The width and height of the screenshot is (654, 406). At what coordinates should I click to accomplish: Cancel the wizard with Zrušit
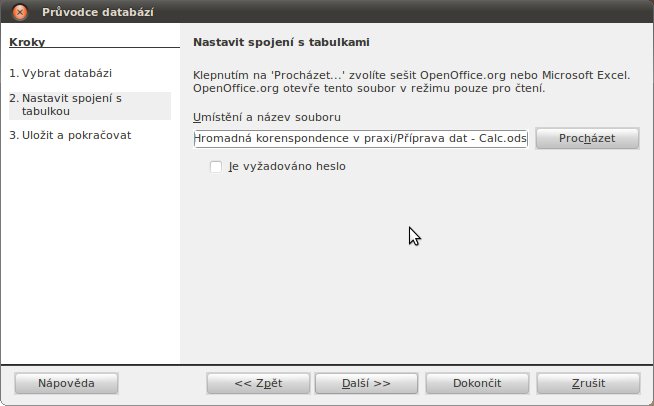pos(588,383)
